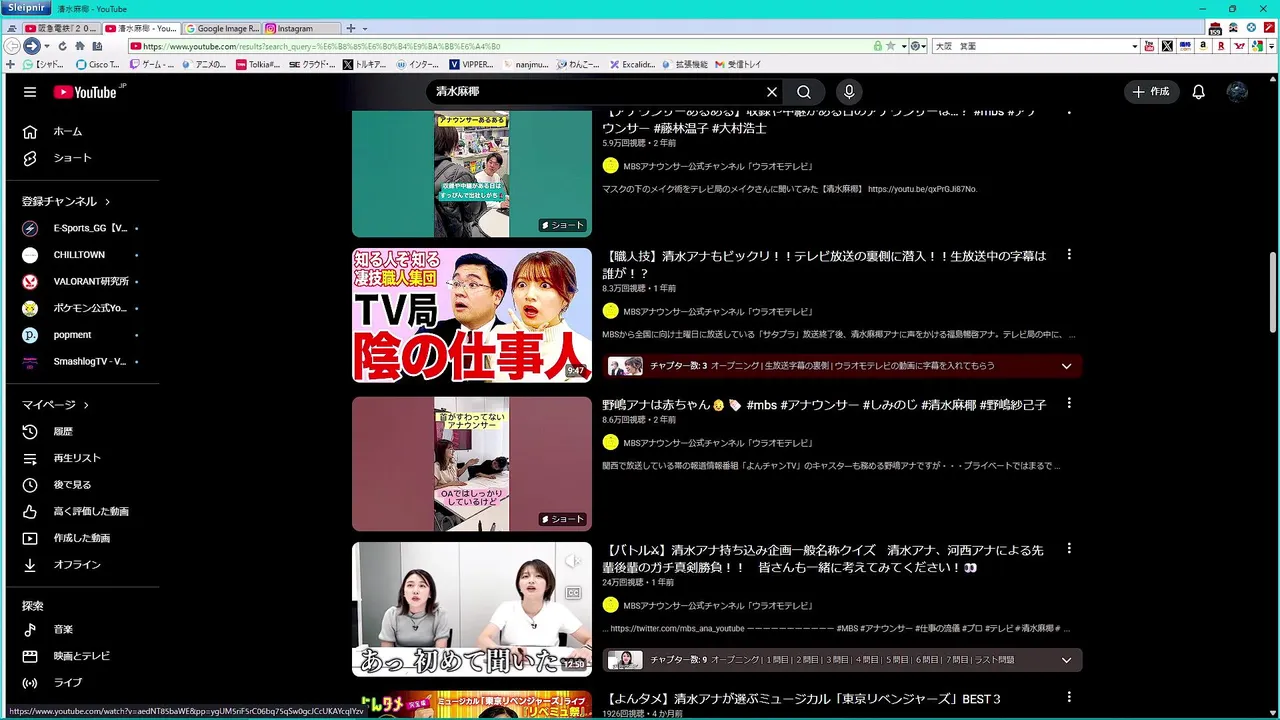Clear the search box with the X

pyautogui.click(x=772, y=92)
